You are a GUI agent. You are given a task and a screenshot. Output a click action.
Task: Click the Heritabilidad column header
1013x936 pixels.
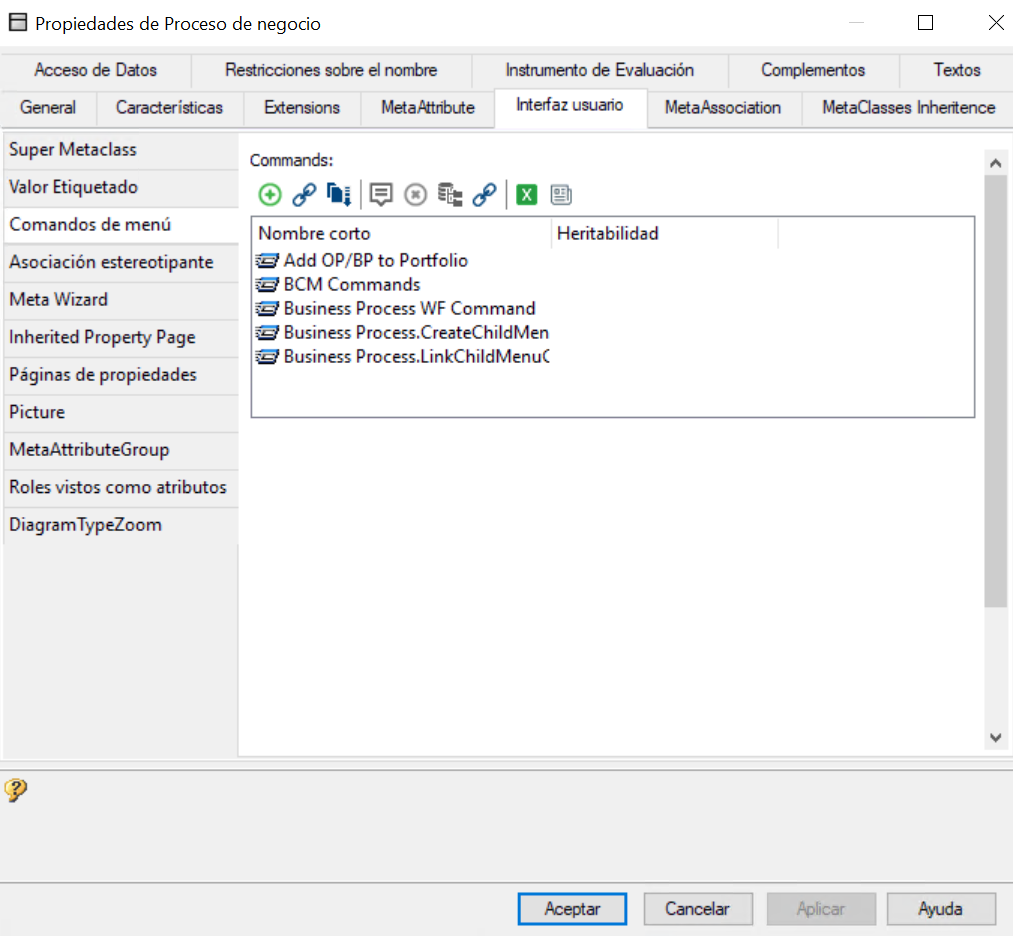tap(665, 233)
